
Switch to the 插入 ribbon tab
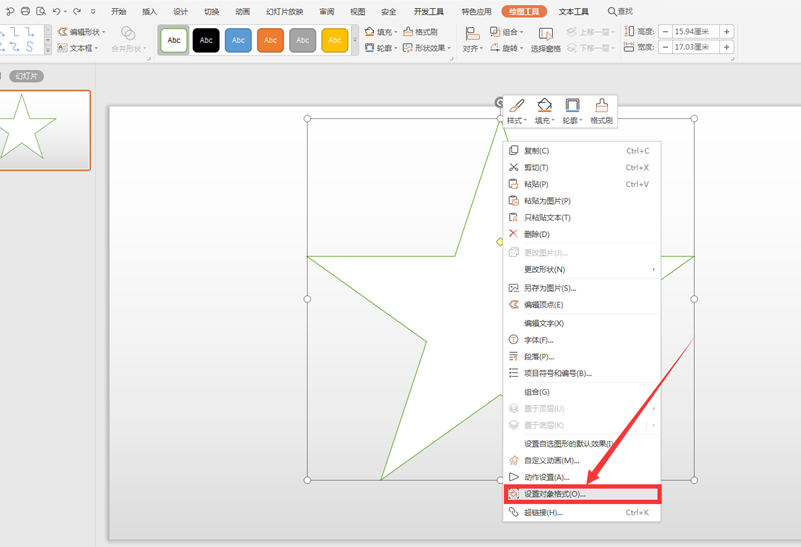pyautogui.click(x=150, y=11)
